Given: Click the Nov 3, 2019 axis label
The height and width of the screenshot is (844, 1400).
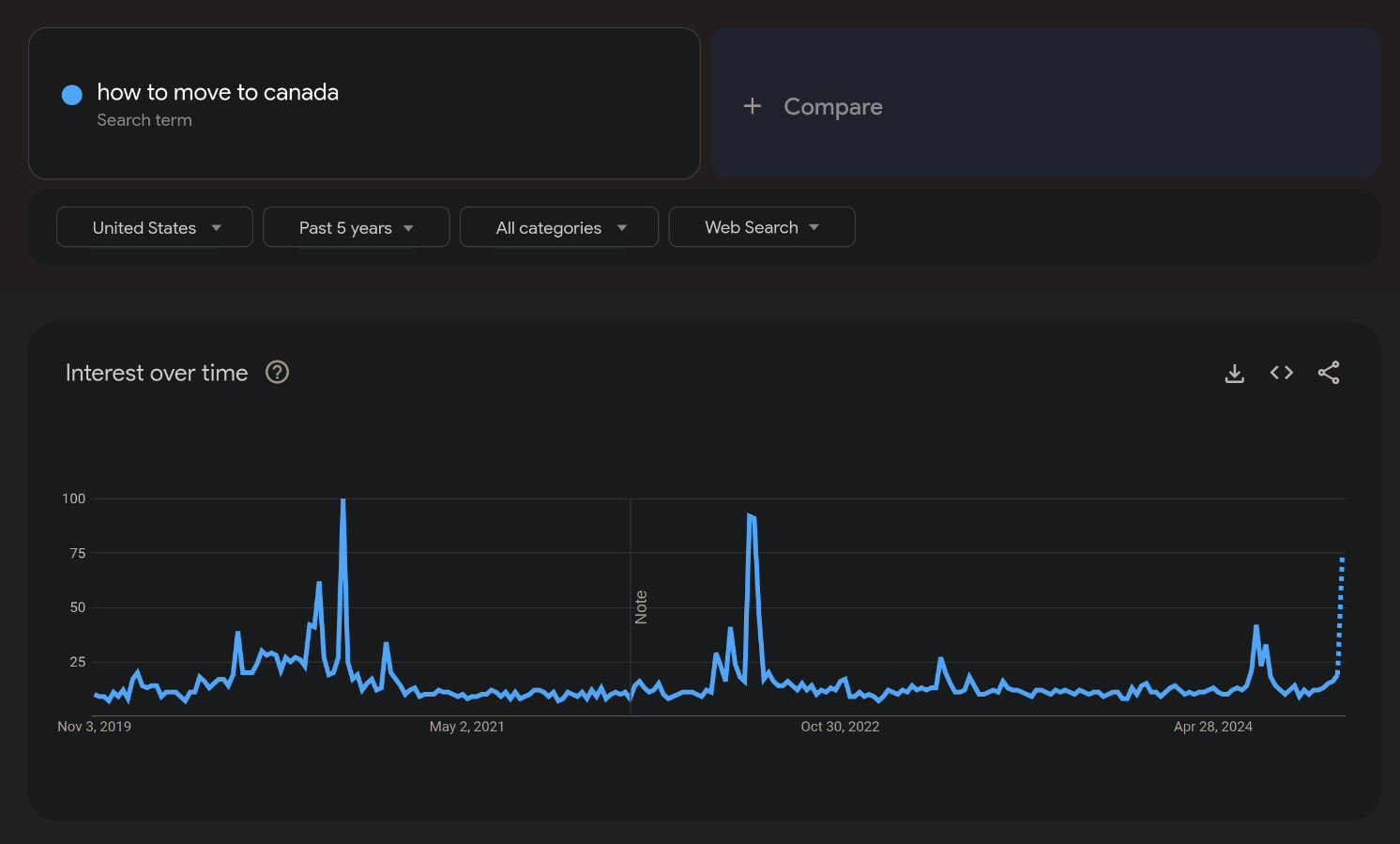Looking at the screenshot, I should [x=94, y=727].
